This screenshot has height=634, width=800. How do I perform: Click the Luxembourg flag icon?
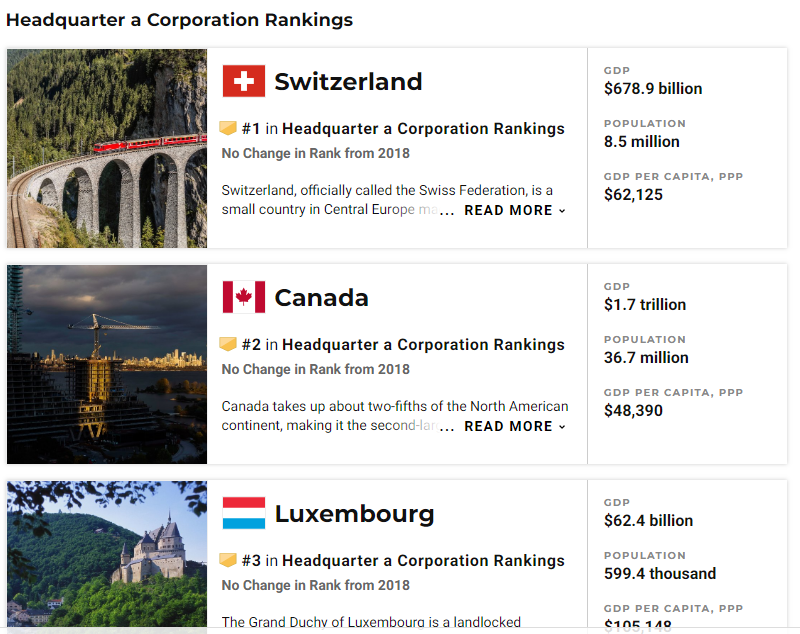click(243, 513)
